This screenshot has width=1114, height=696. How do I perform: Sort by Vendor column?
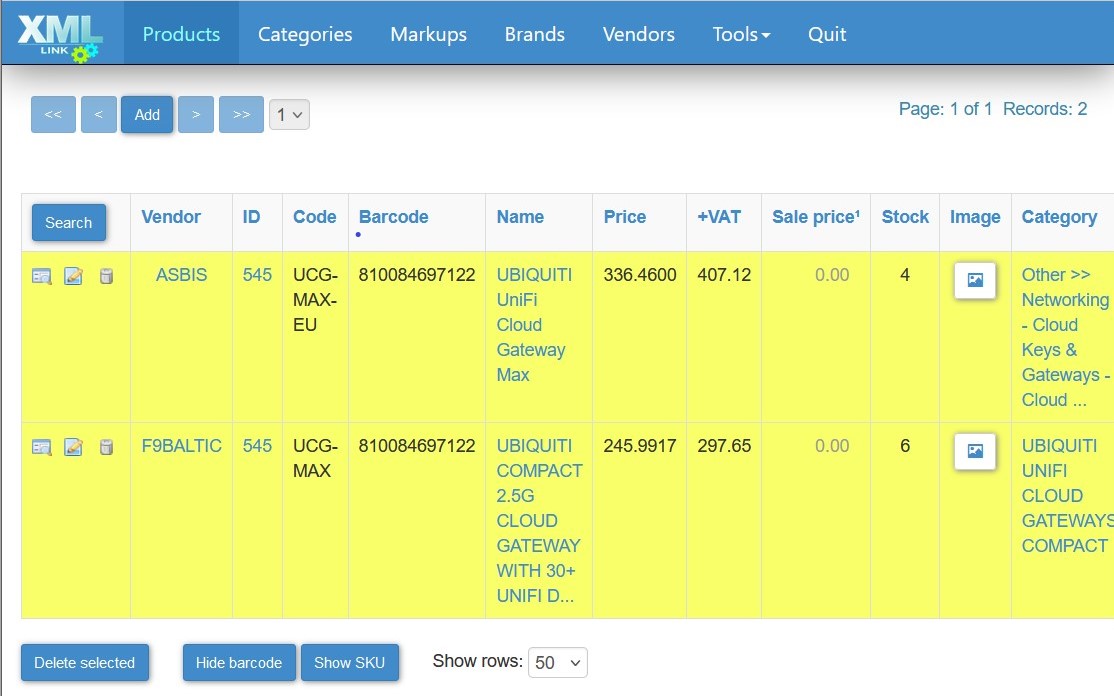point(171,217)
